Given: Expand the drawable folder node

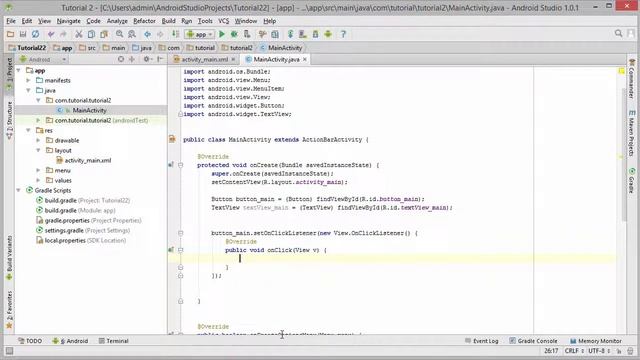Looking at the screenshot, I should click(38, 140).
